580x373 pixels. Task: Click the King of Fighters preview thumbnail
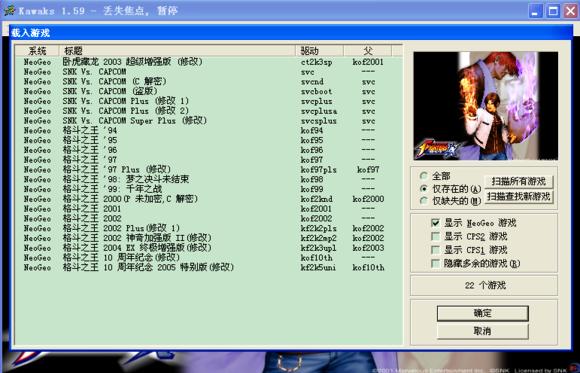(485, 106)
